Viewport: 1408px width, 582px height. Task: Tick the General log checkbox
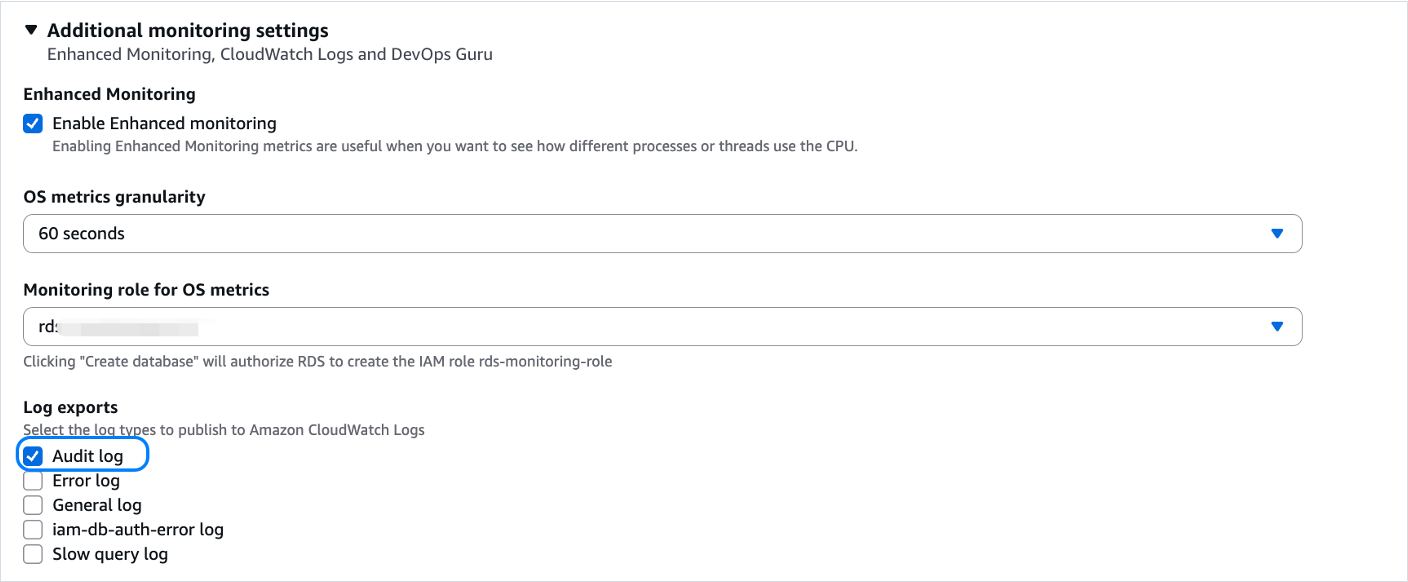[33, 505]
